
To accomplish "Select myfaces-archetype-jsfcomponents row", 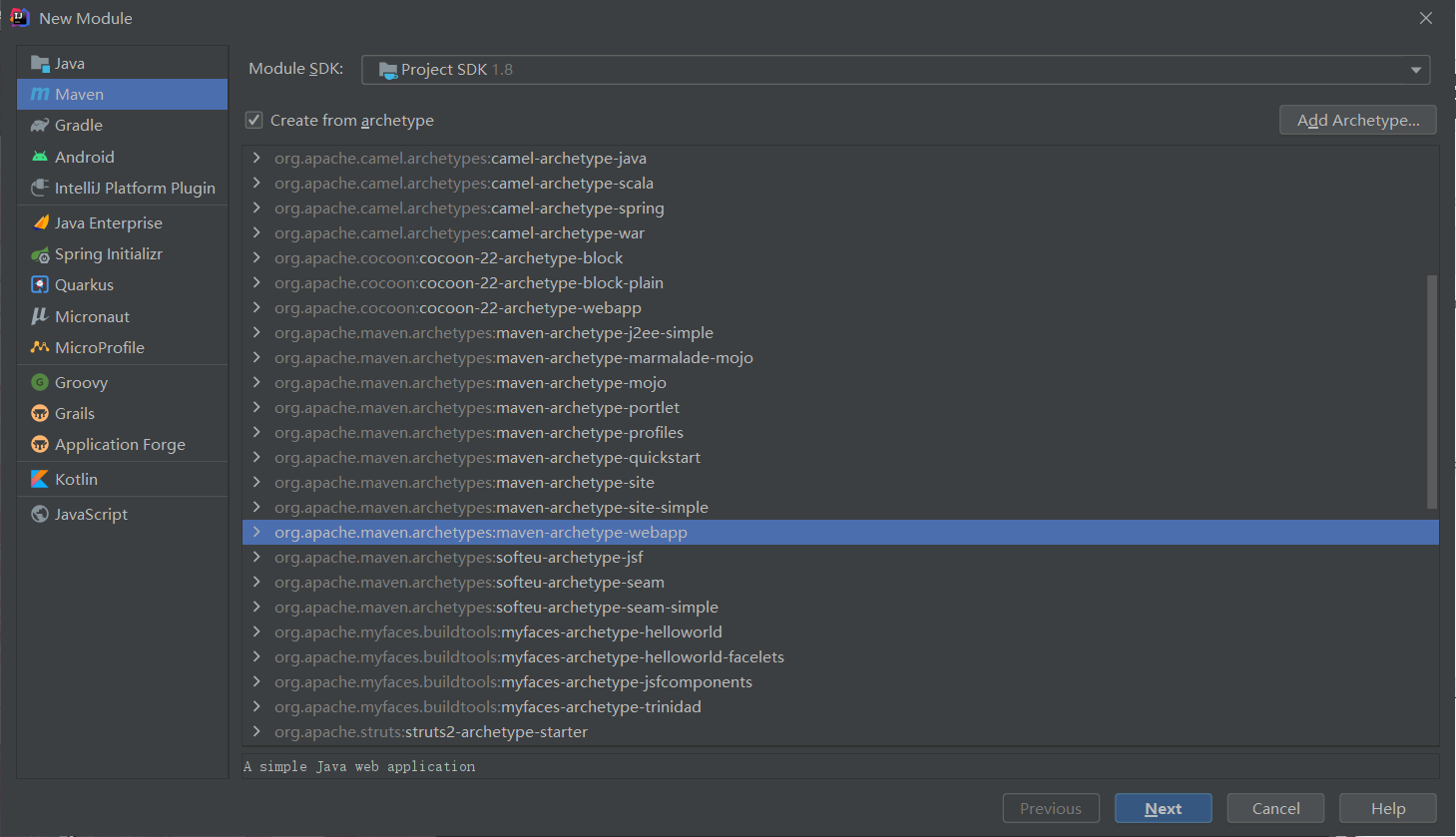I will pyautogui.click(x=840, y=681).
